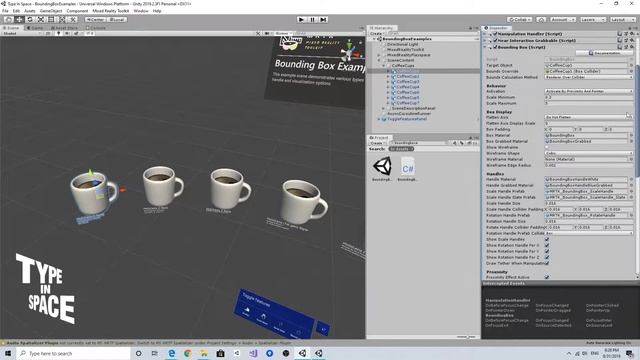Open Bounds Calculation Method dropdown
640x360 pixels.
click(589, 77)
